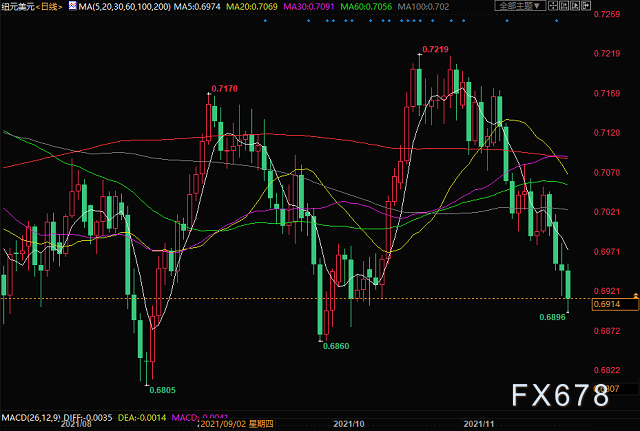The height and width of the screenshot is (431, 640).
Task: Click the 2021/10 date on the time axis
Action: 349,424
